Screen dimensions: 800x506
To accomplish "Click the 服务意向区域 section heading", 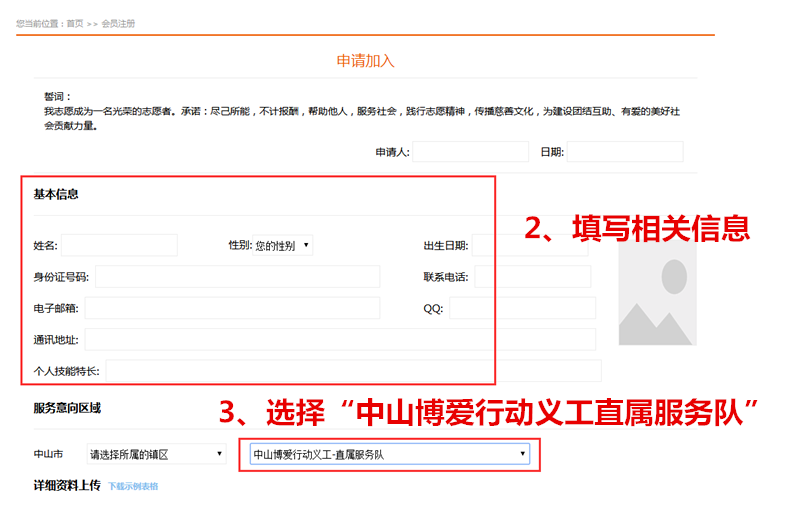I will [67, 408].
